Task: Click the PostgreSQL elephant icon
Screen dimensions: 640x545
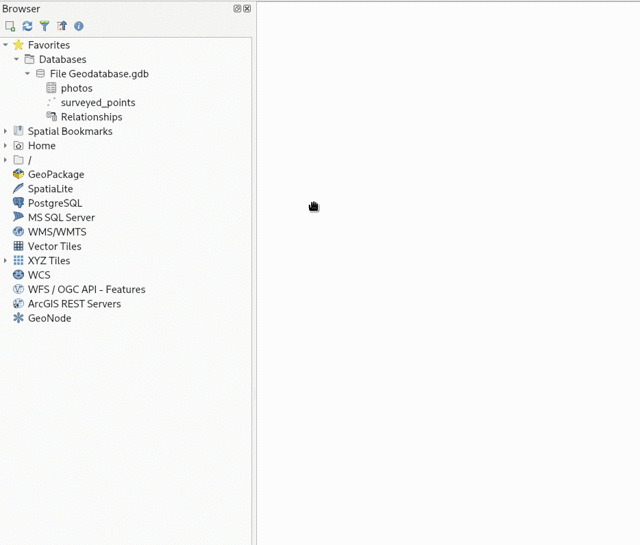Action: [18, 203]
